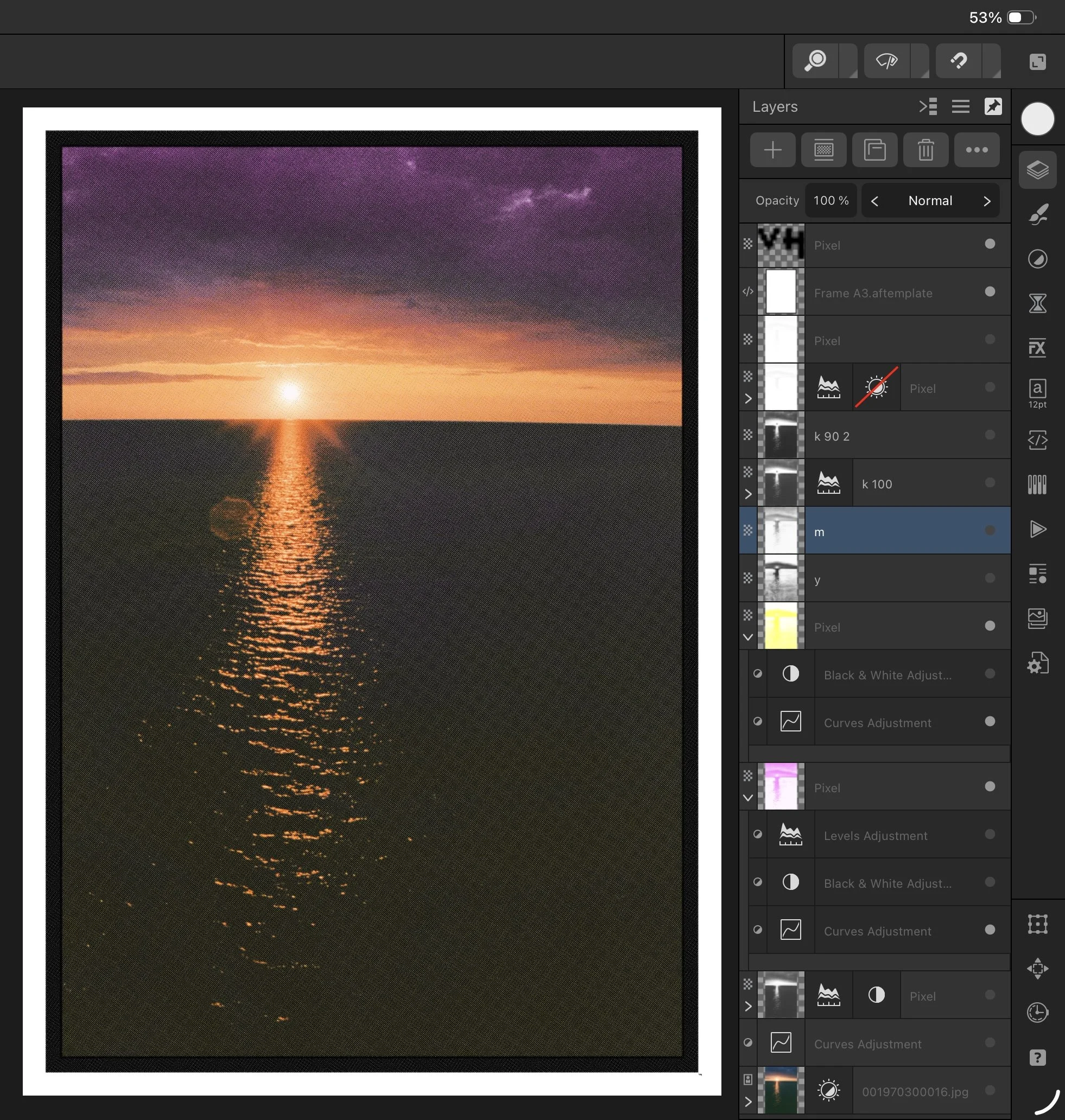This screenshot has height=1120, width=1065.
Task: Open the zoom view tool
Action: tap(816, 60)
